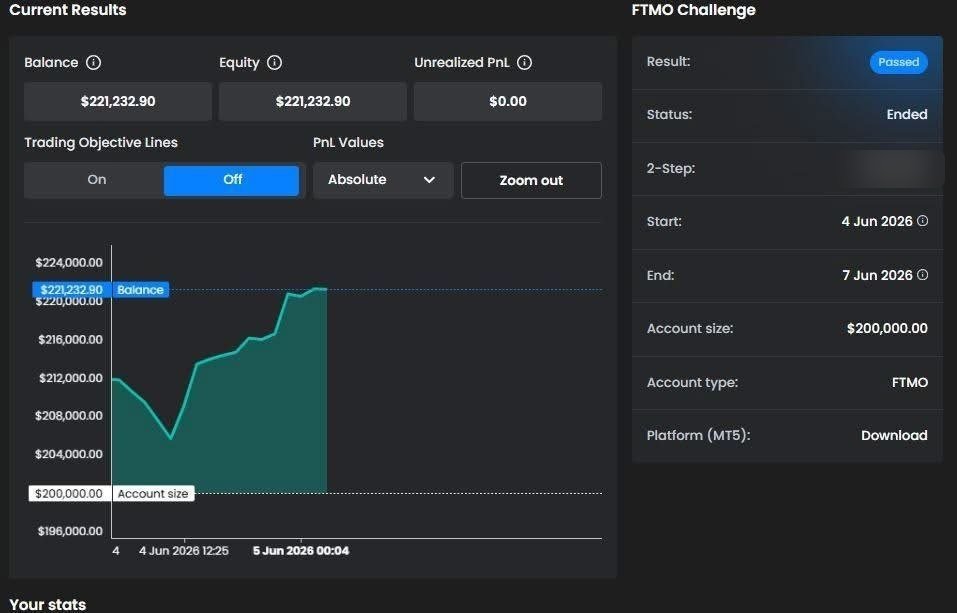This screenshot has height=613, width=957.
Task: Click the $204,000.00 y-axis label
Action: (69, 454)
